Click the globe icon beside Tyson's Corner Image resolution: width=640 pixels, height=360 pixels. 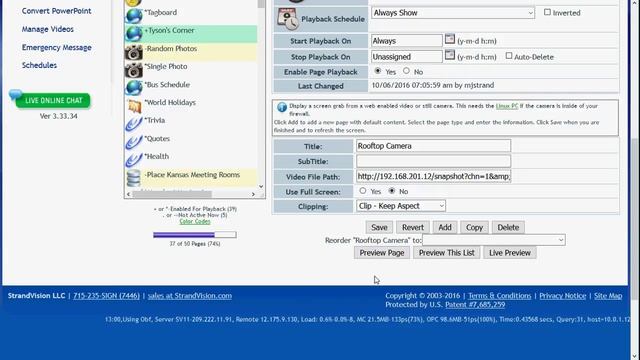coord(133,33)
